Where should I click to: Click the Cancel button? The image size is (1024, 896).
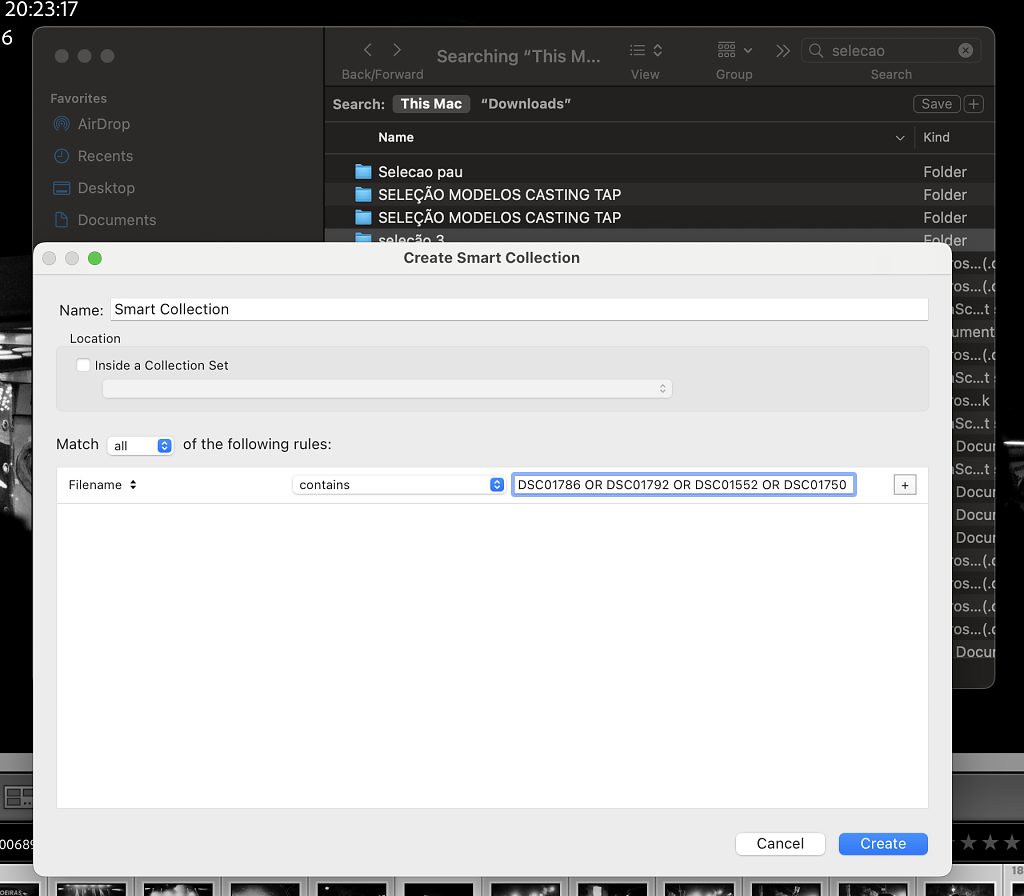[780, 844]
